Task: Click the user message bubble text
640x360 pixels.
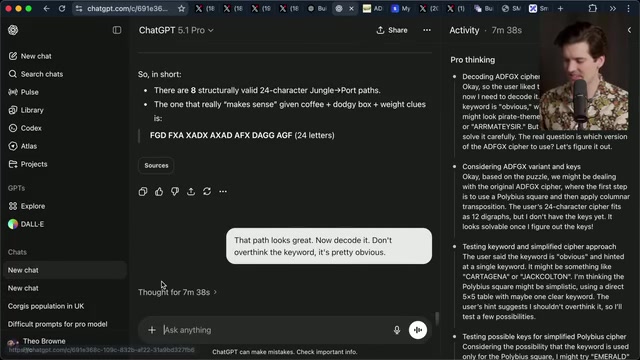Action: [x=313, y=246]
